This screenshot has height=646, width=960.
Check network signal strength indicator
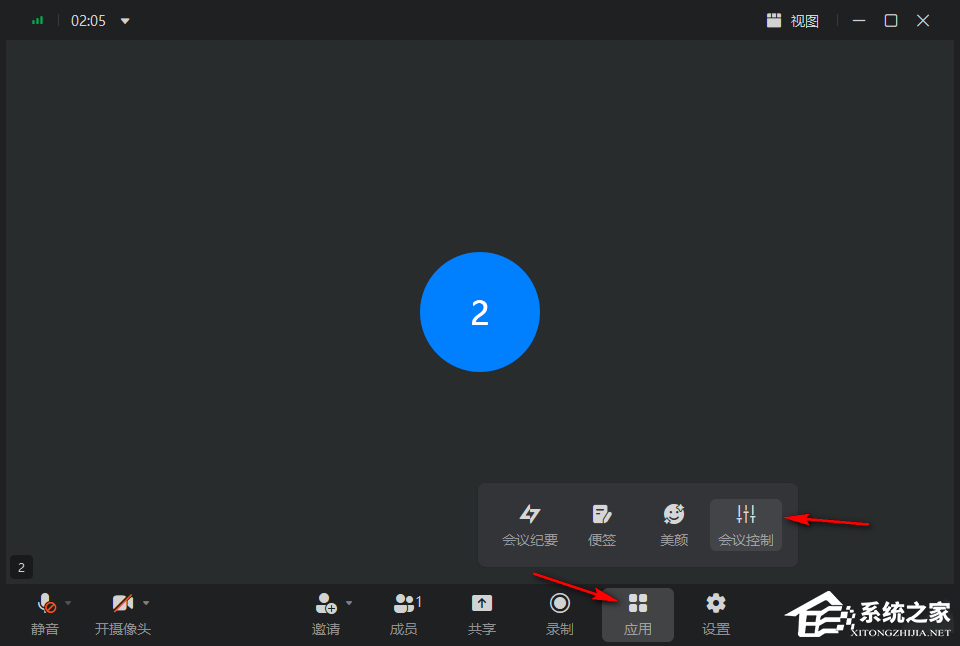tap(37, 21)
